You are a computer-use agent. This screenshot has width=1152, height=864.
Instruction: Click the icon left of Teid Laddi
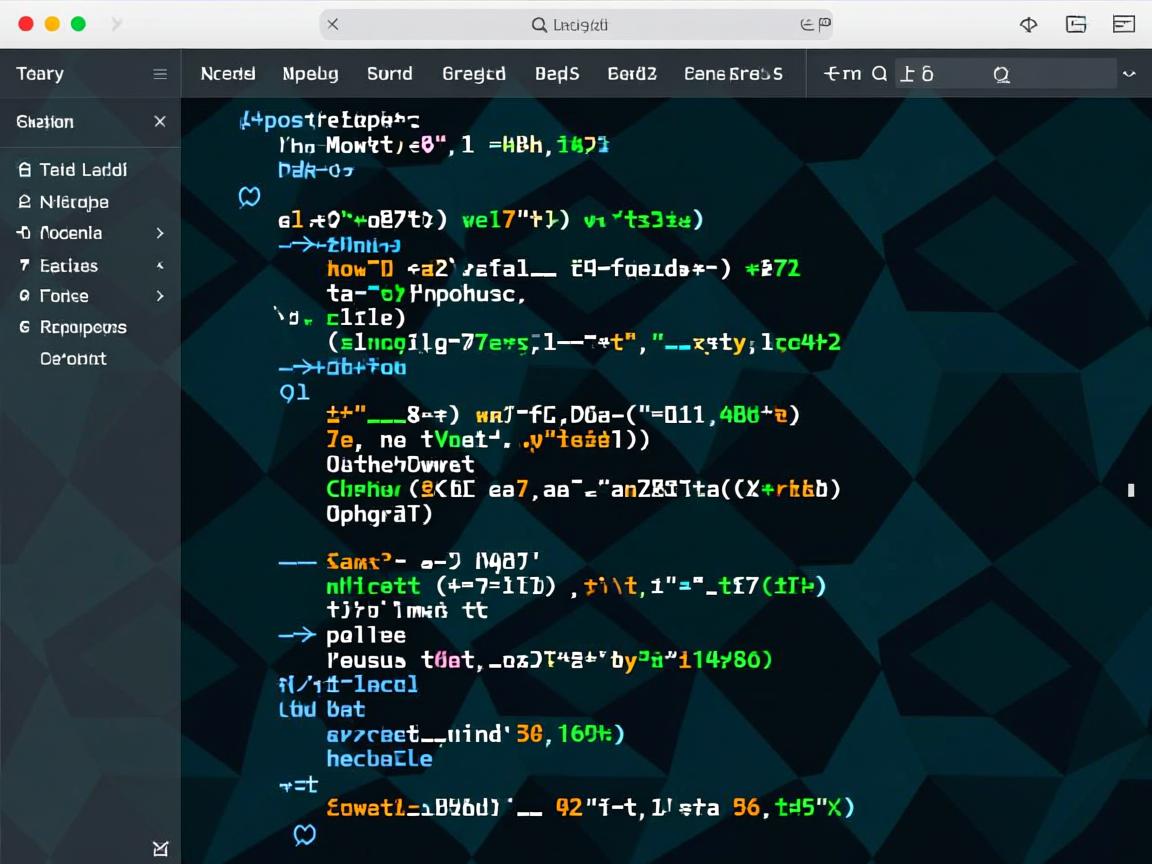pyautogui.click(x=25, y=170)
